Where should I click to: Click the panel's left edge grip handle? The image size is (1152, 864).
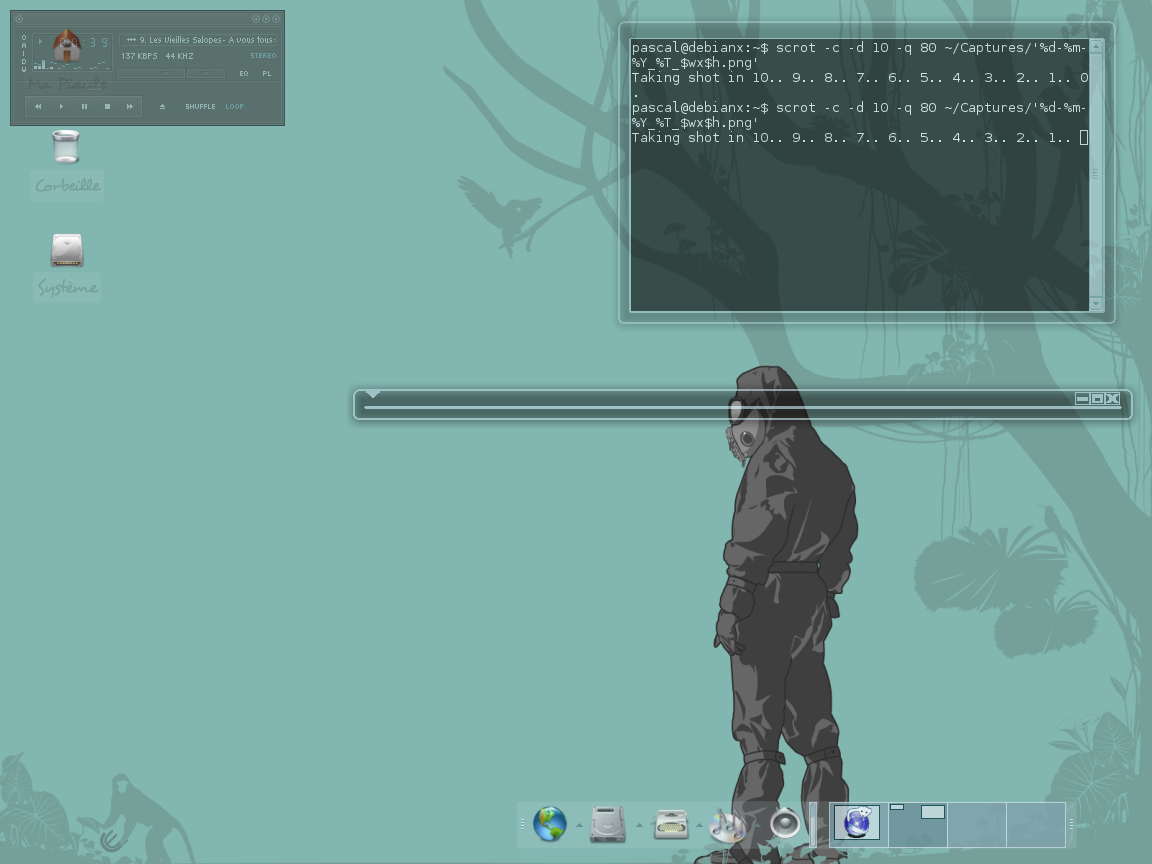click(522, 824)
